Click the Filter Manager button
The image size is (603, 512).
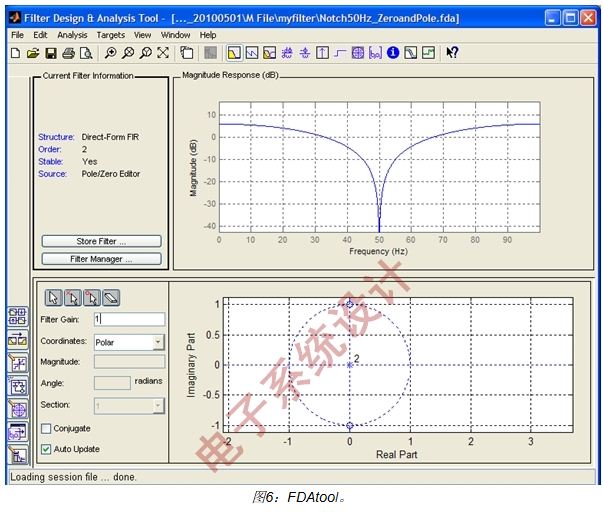tap(102, 259)
